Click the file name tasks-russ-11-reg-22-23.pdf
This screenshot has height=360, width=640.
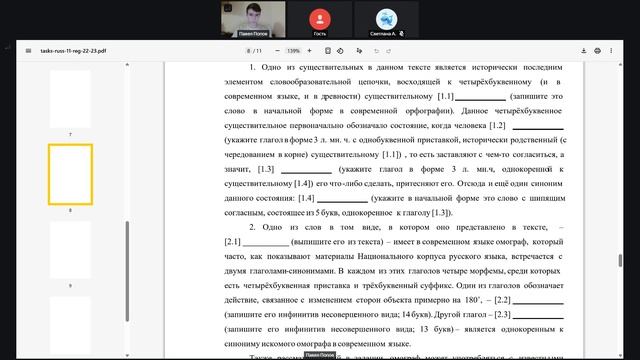[73, 51]
